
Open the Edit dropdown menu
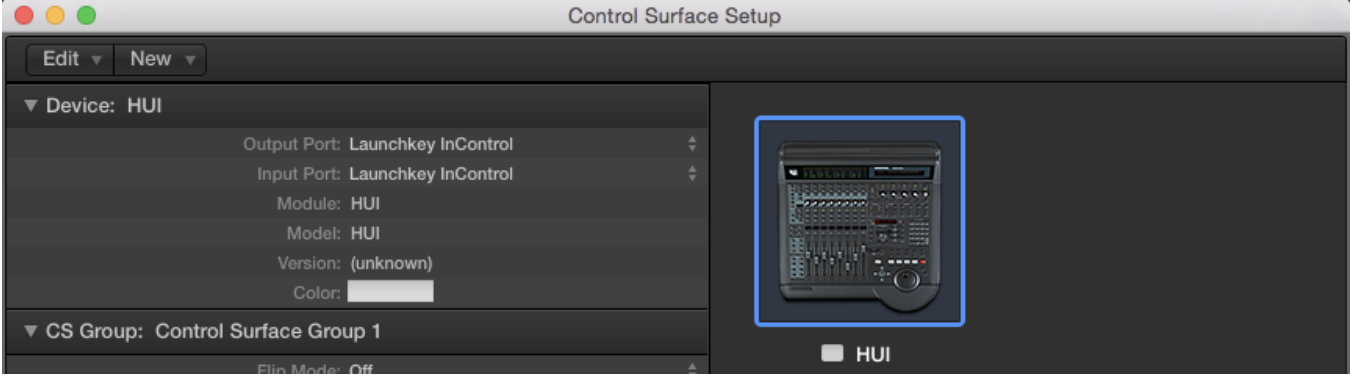point(70,59)
